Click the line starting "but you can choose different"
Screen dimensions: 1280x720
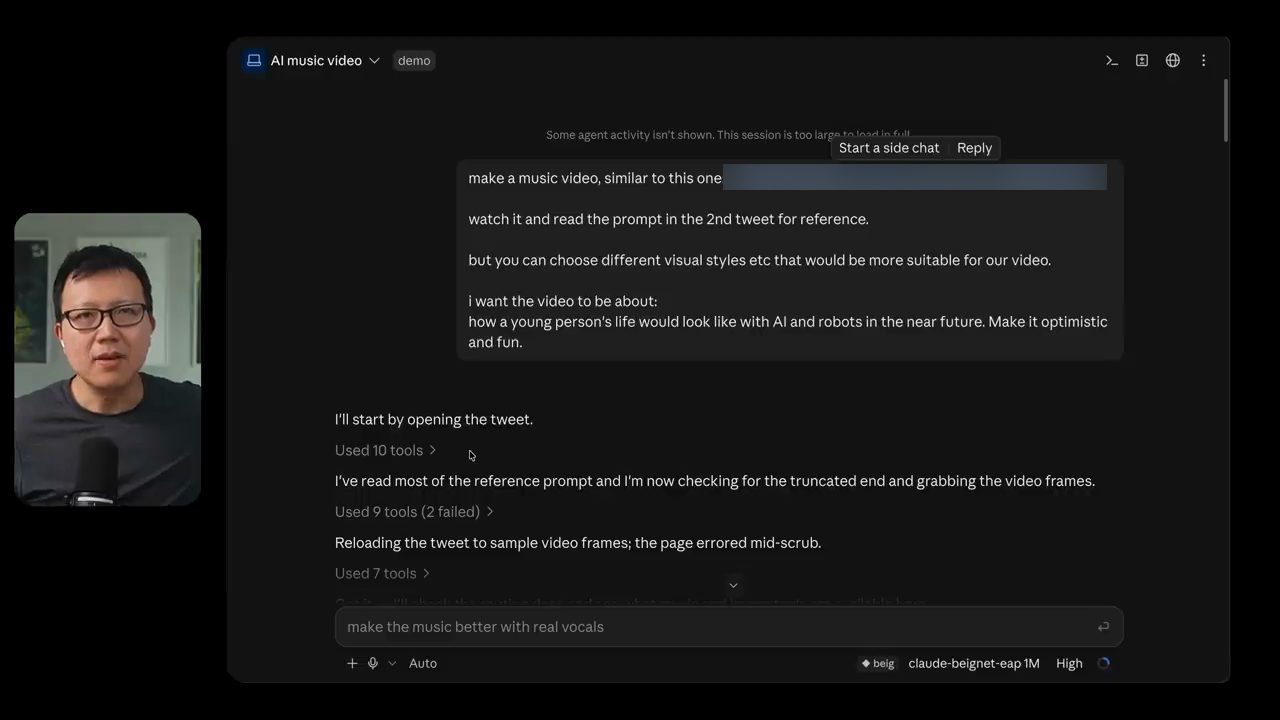pyautogui.click(x=759, y=260)
